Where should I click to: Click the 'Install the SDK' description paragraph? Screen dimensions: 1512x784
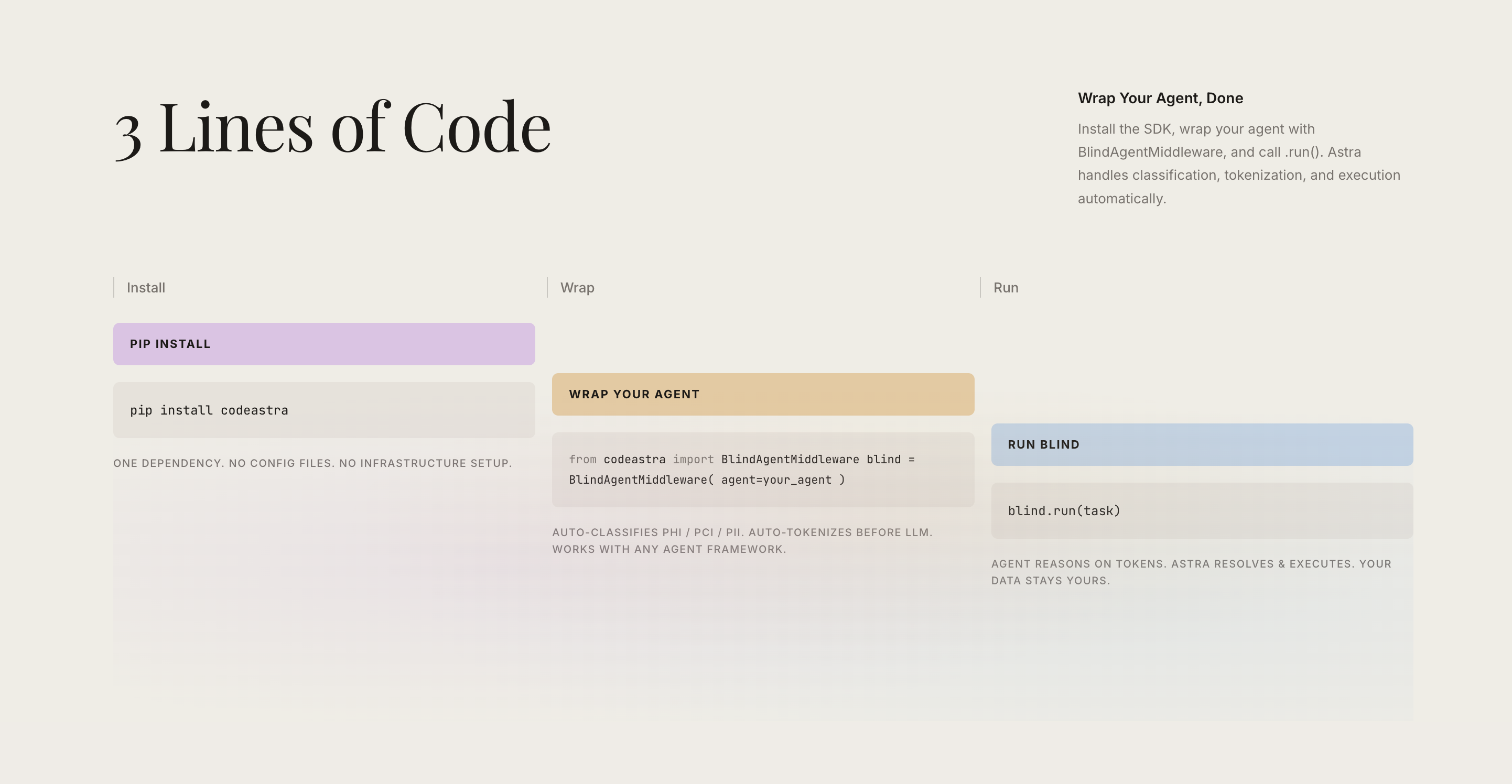click(x=1238, y=164)
